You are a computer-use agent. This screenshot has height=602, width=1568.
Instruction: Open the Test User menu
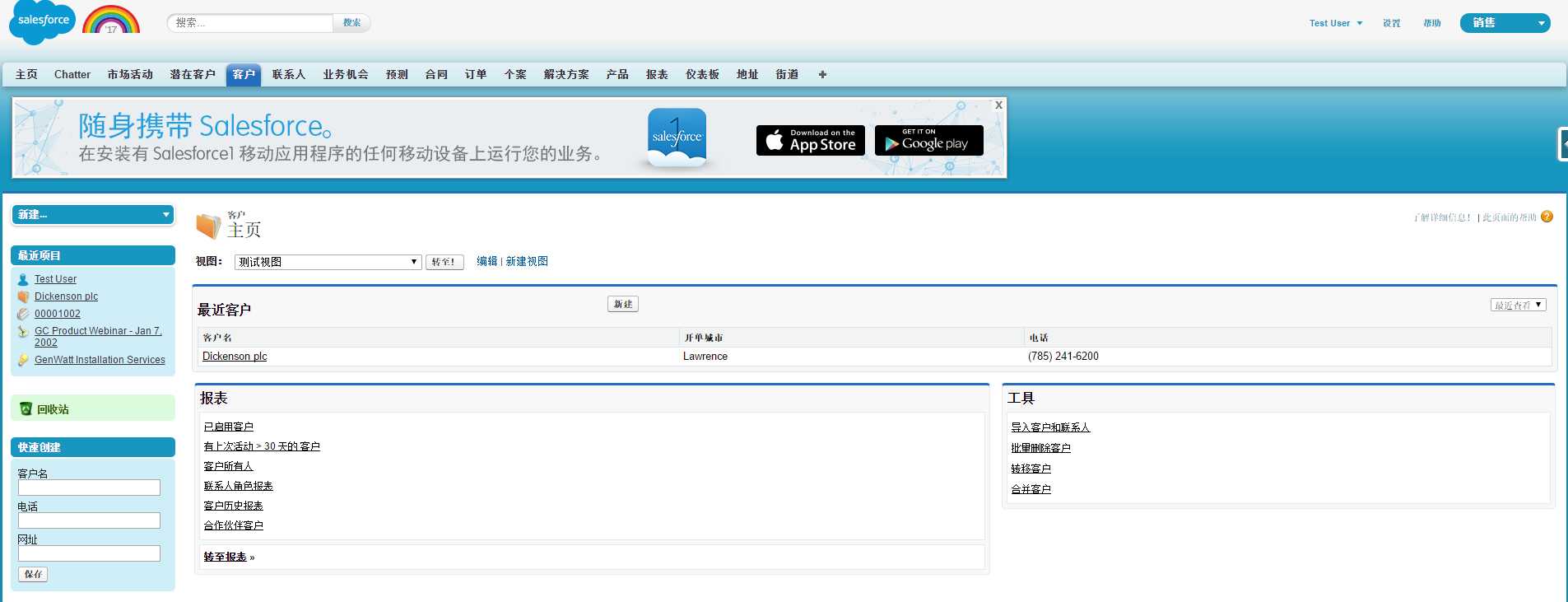pyautogui.click(x=1335, y=23)
